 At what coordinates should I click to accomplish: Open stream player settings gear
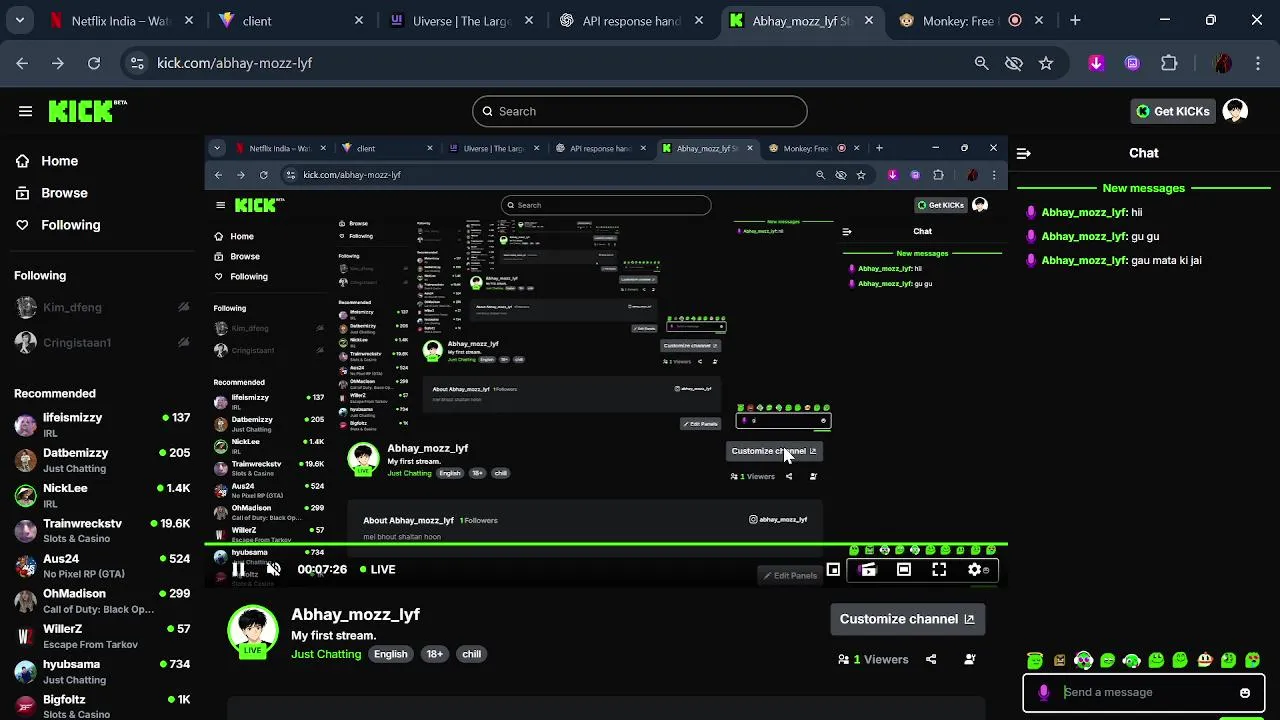tap(975, 569)
